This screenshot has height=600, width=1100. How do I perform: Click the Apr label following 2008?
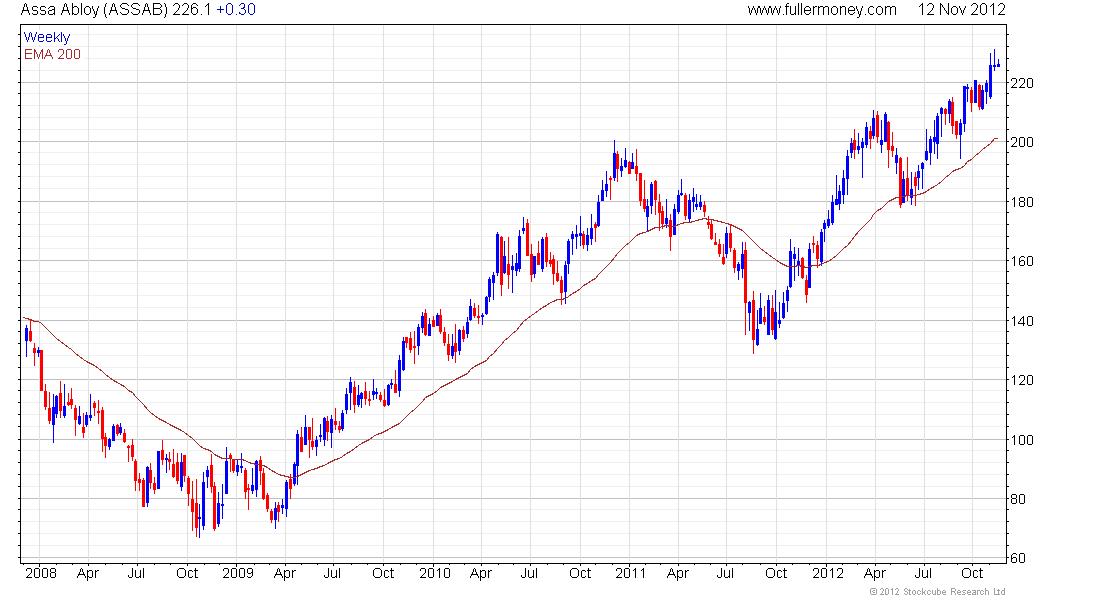point(88,573)
